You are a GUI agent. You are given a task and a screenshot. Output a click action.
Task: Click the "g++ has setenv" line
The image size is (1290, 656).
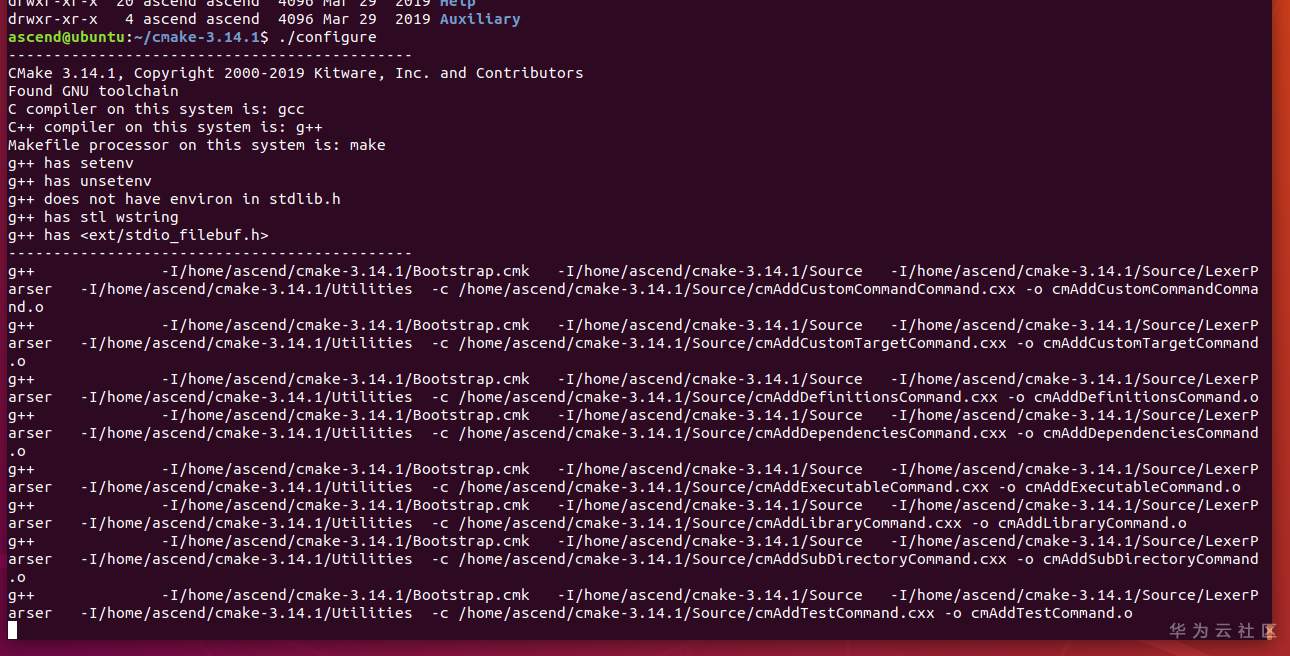point(70,163)
